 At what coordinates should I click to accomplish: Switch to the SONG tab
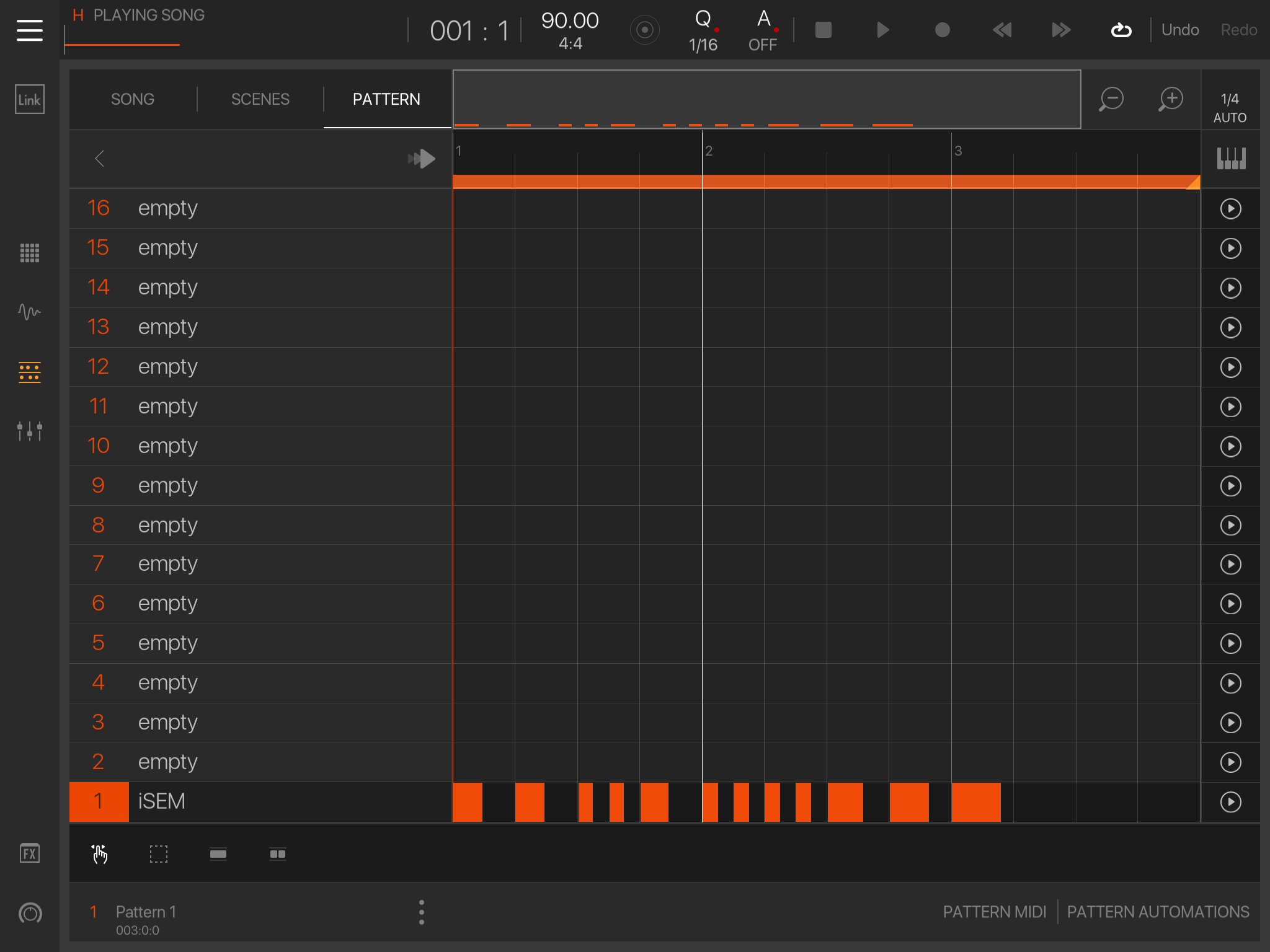click(133, 99)
